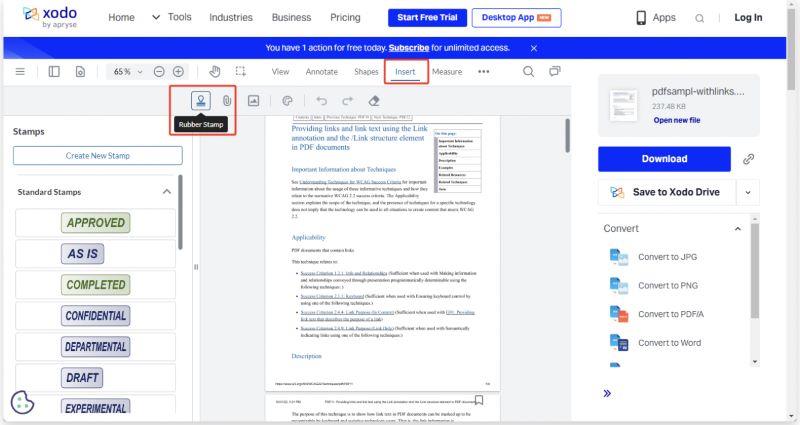
Task: Activate the pan hand tool
Action: pos(214,72)
